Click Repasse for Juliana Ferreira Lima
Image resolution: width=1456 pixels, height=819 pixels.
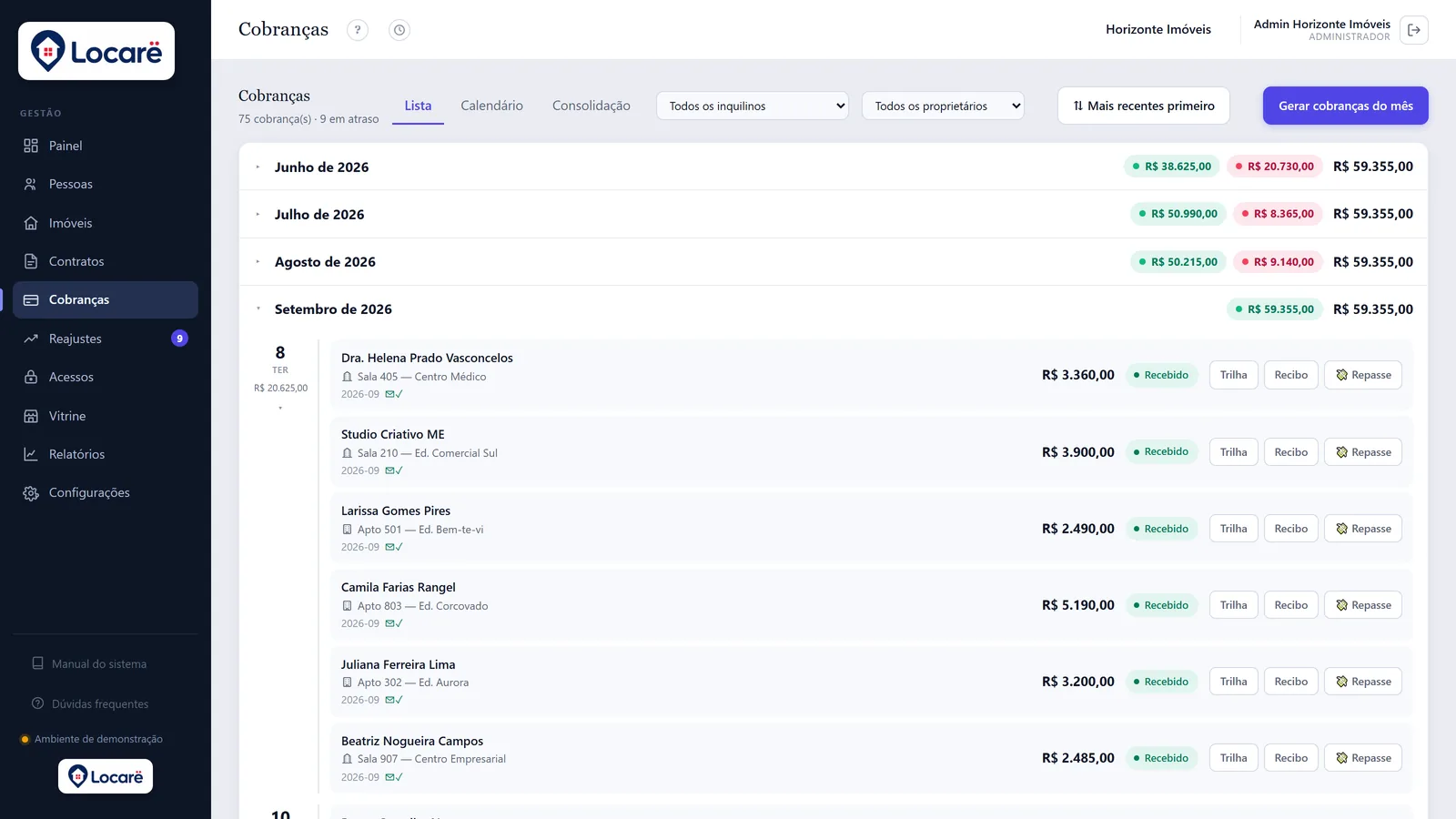pyautogui.click(x=1363, y=682)
